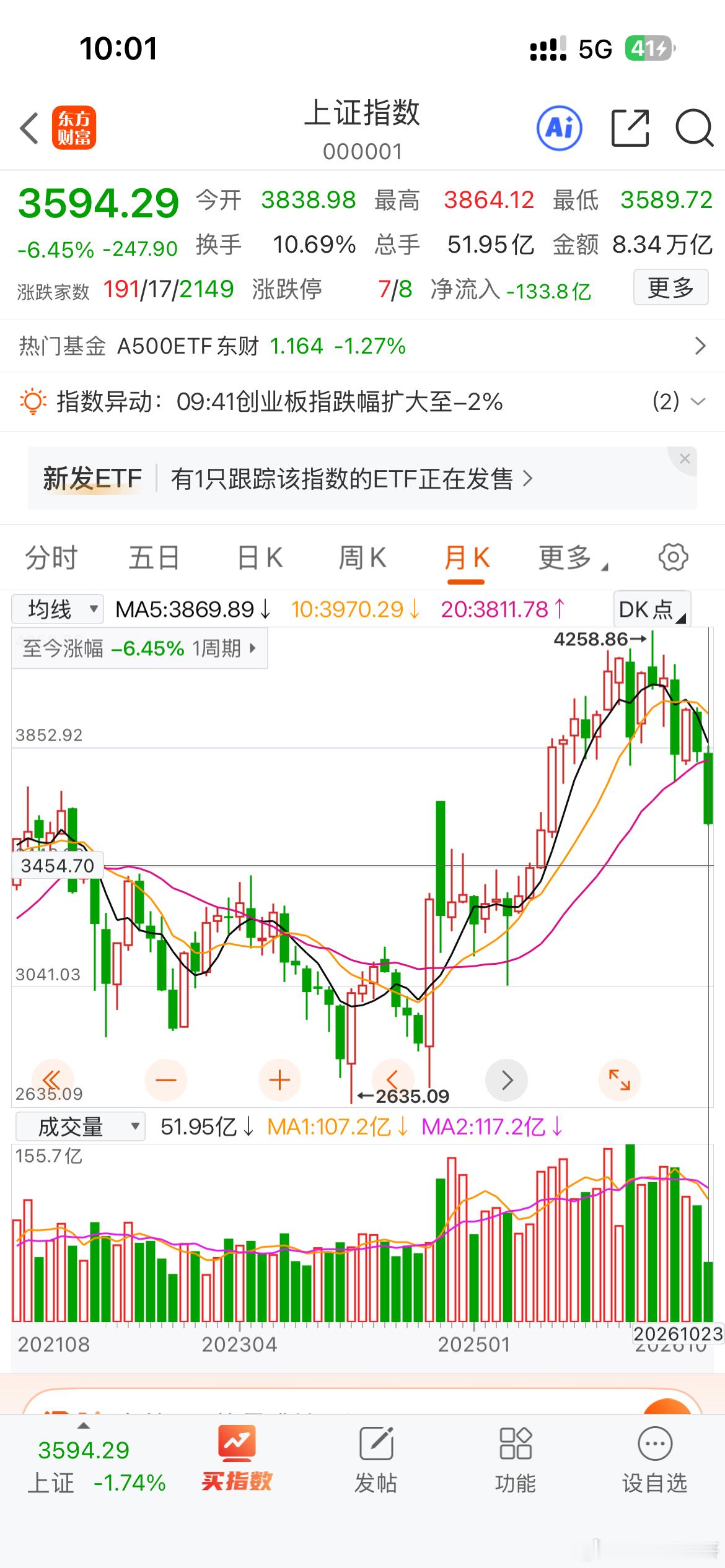Open A500ETF东财 fund link

tap(261, 346)
